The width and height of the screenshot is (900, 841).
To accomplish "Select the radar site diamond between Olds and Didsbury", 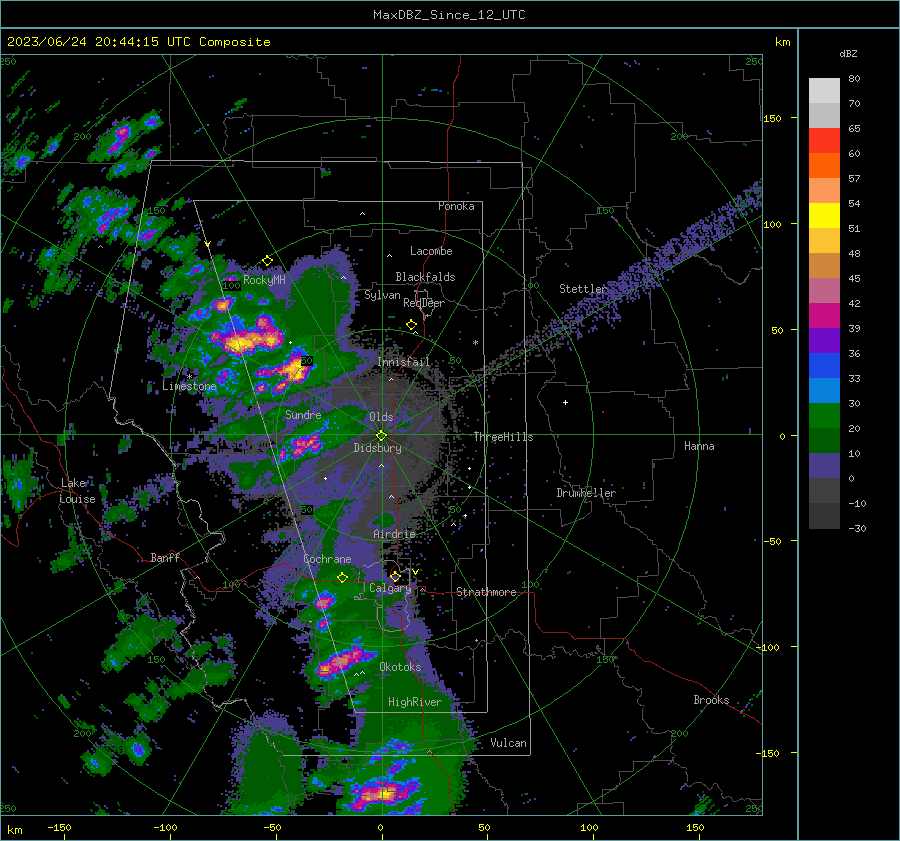I will click(x=381, y=436).
